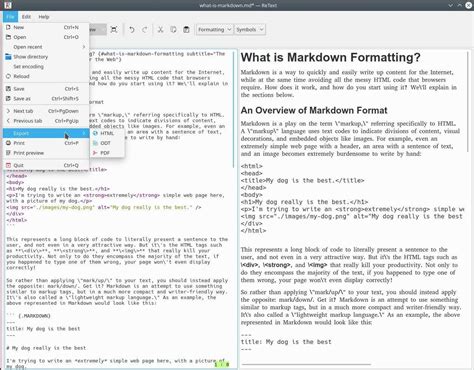Viewport: 474px width, 370px height.
Task: Click the Copy toolbar icon
Action: pos(173,30)
